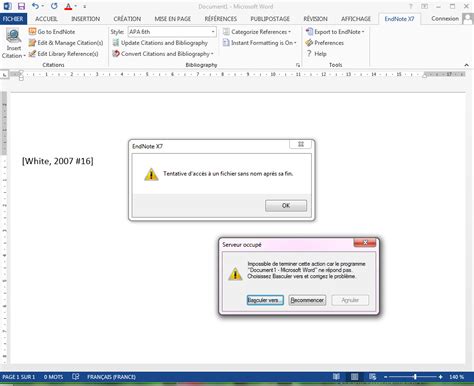This screenshot has height=386, width=474.
Task: Open Ribbon Display Options icon
Action: (424, 6)
